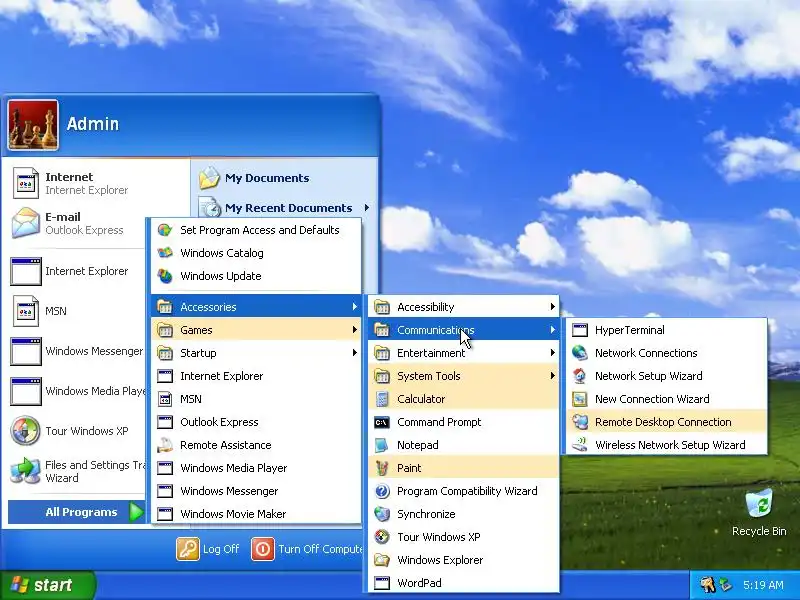Click the Windows Explorer folder icon
The image size is (800, 600).
pos(382,560)
